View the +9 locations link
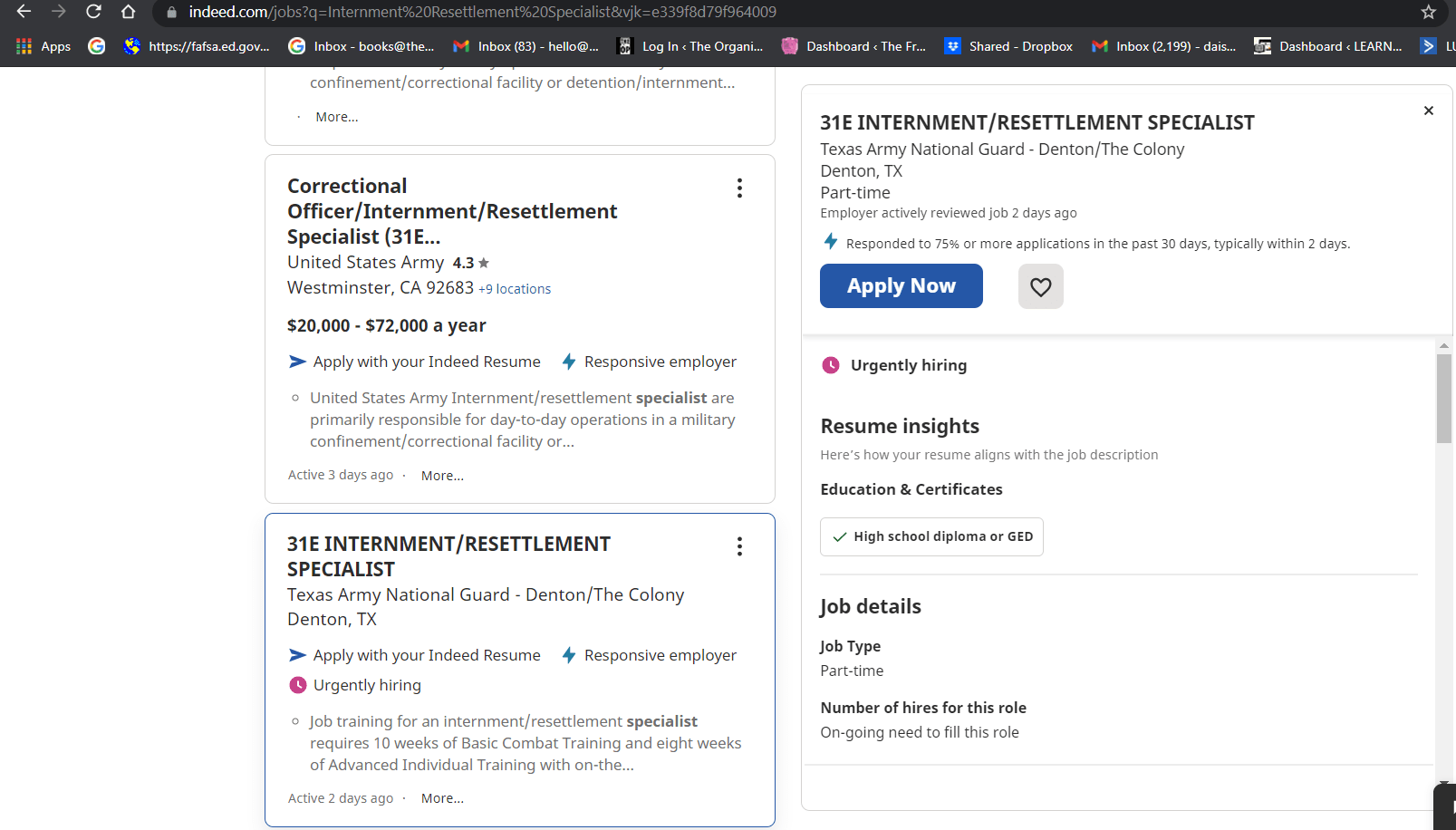The height and width of the screenshot is (830, 1456). pos(515,289)
